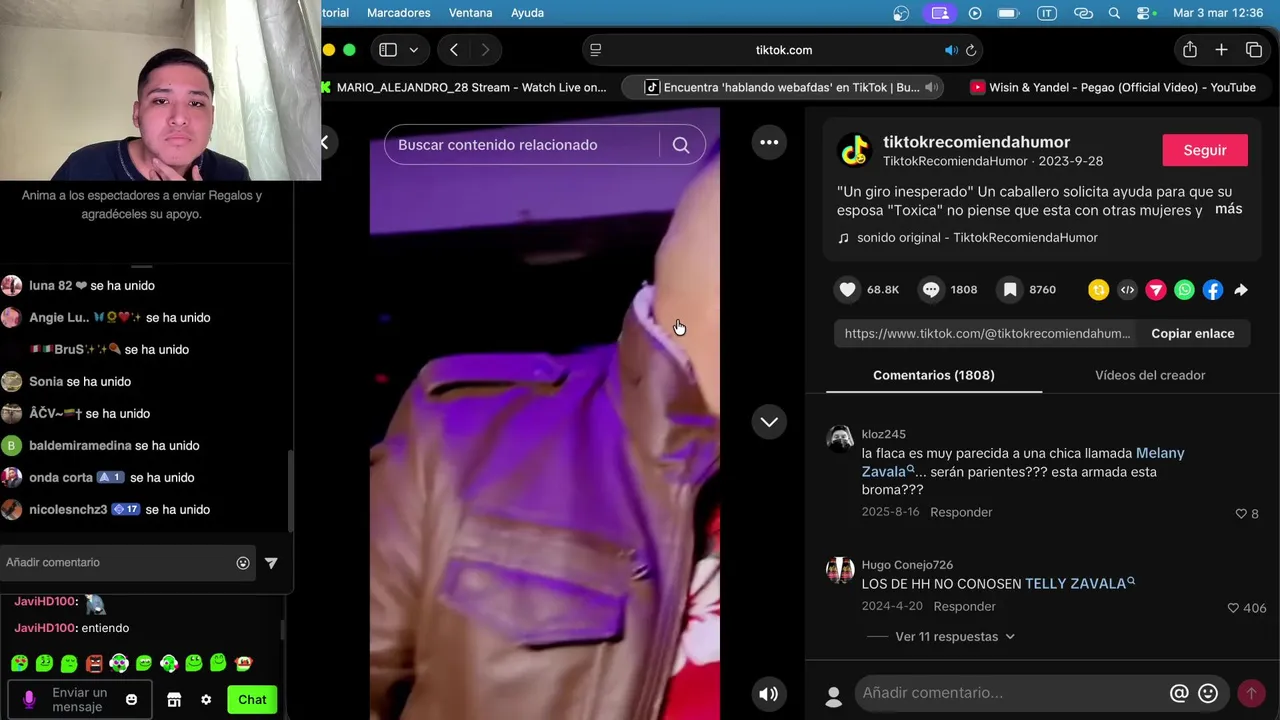Click the purple screen sharing menu bar icon
Screen dimensions: 1280x720
click(939, 13)
